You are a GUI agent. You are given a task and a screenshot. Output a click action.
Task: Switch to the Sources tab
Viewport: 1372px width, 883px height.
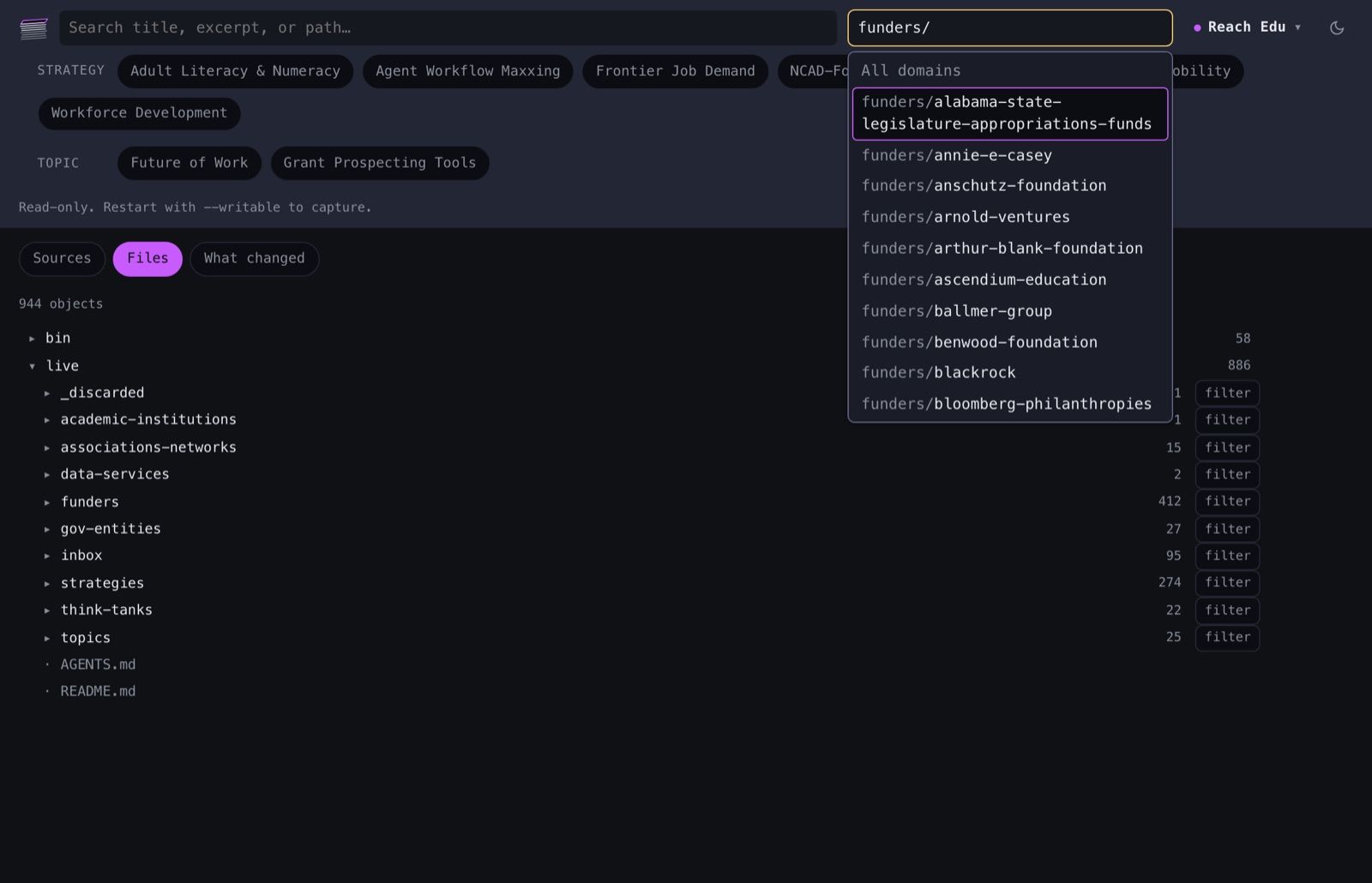pyautogui.click(x=62, y=259)
